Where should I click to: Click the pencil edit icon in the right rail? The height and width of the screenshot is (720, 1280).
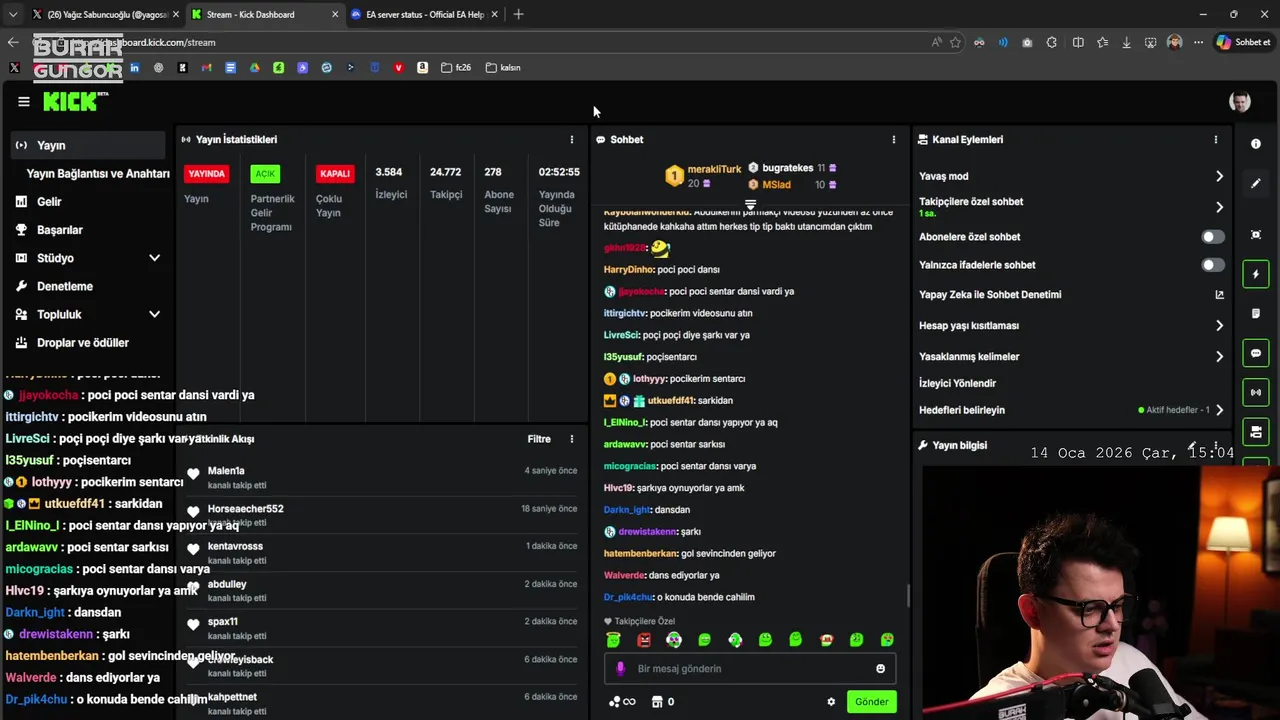pos(1256,184)
